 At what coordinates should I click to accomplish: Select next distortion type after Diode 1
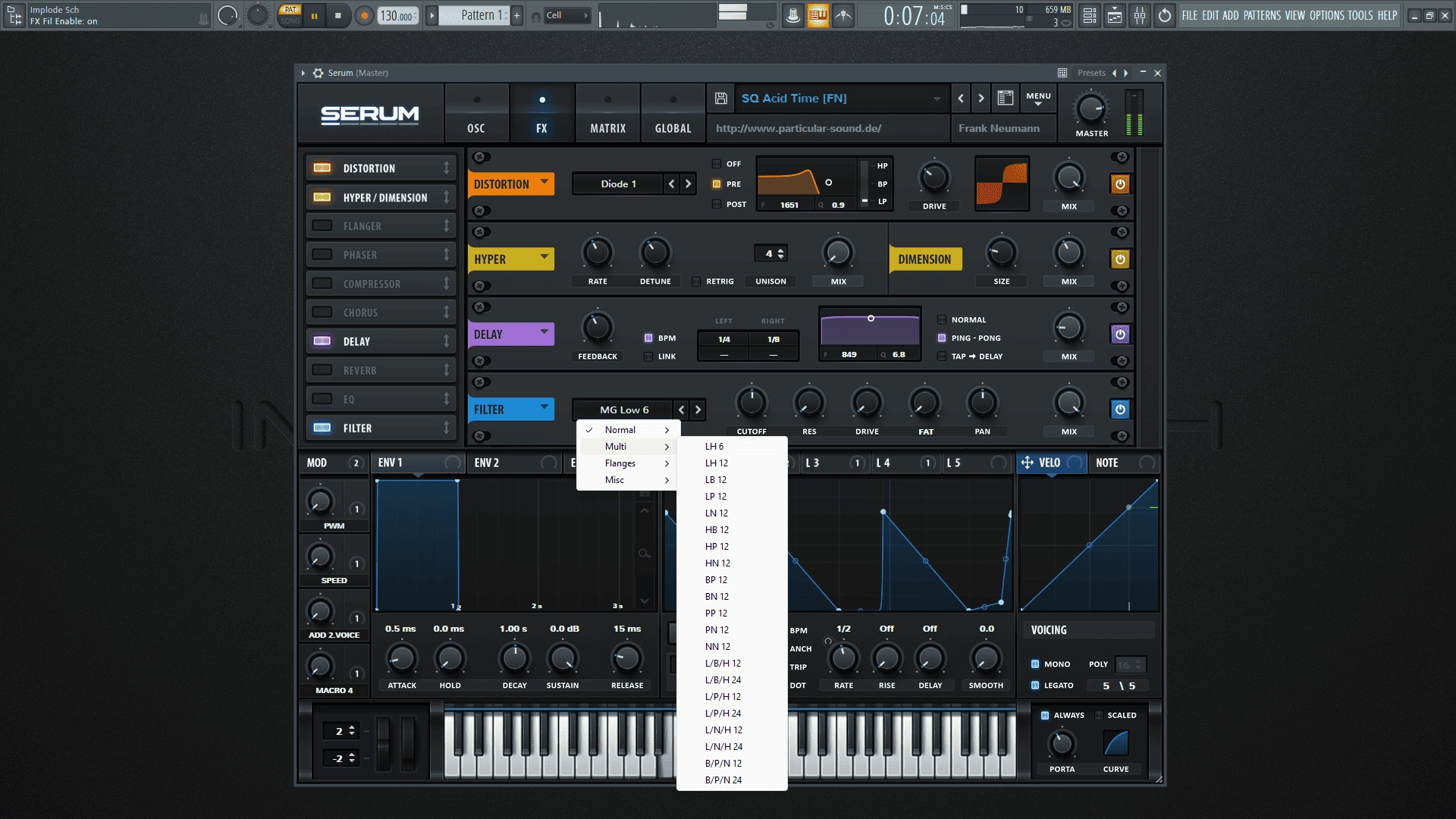(688, 184)
